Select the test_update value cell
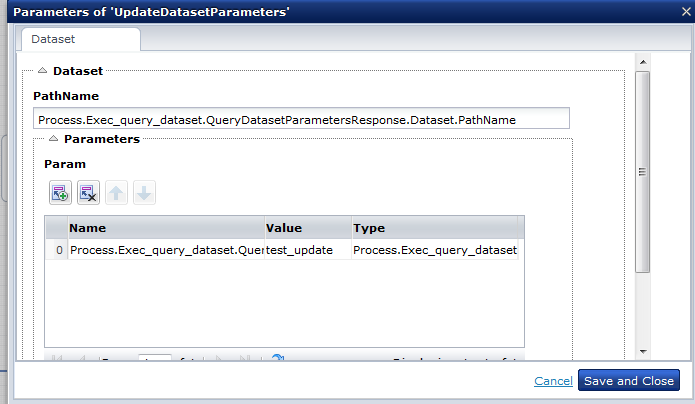Screen dimensions: 695x404 (307, 250)
